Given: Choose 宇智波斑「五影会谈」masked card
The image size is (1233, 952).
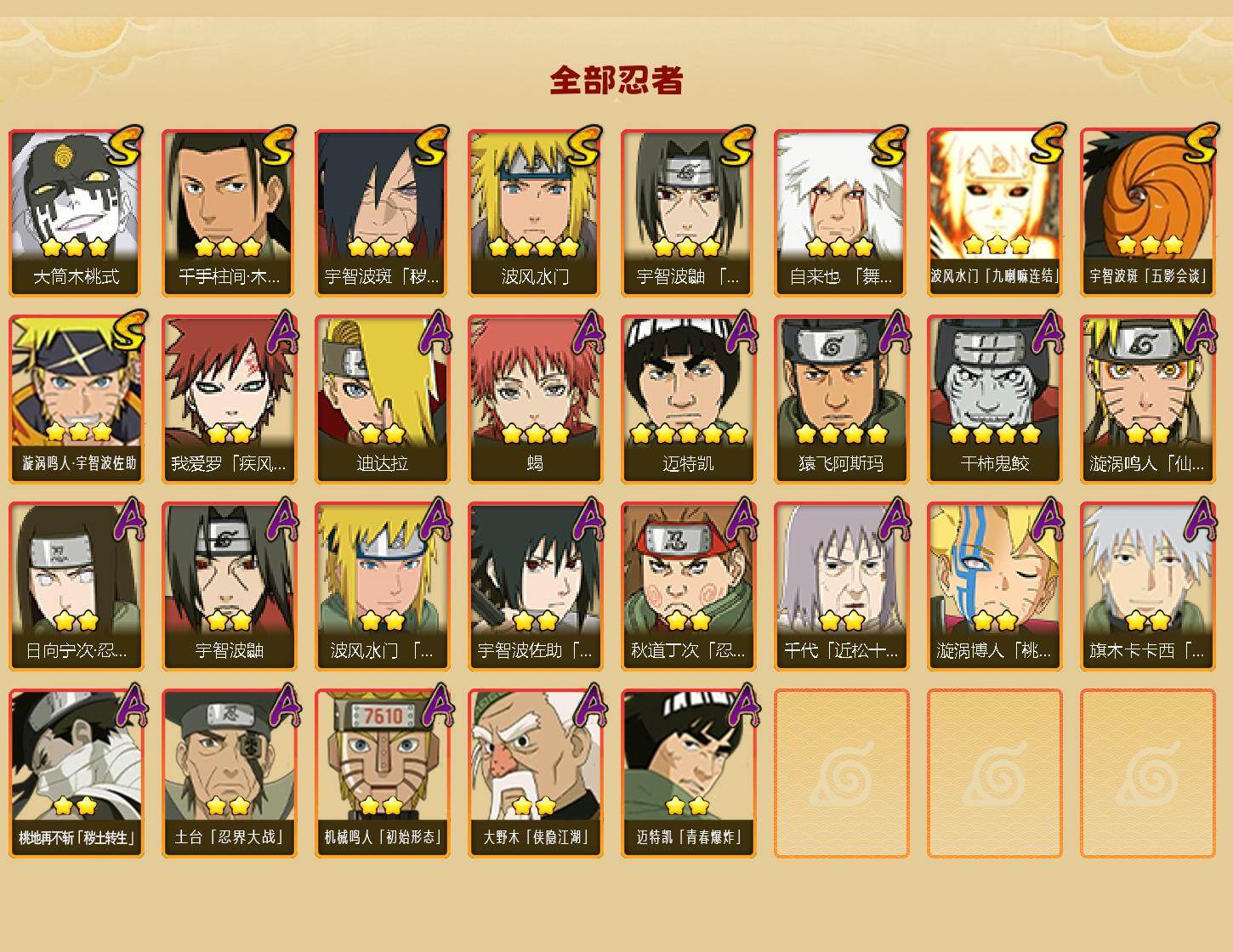Looking at the screenshot, I should tap(1147, 212).
